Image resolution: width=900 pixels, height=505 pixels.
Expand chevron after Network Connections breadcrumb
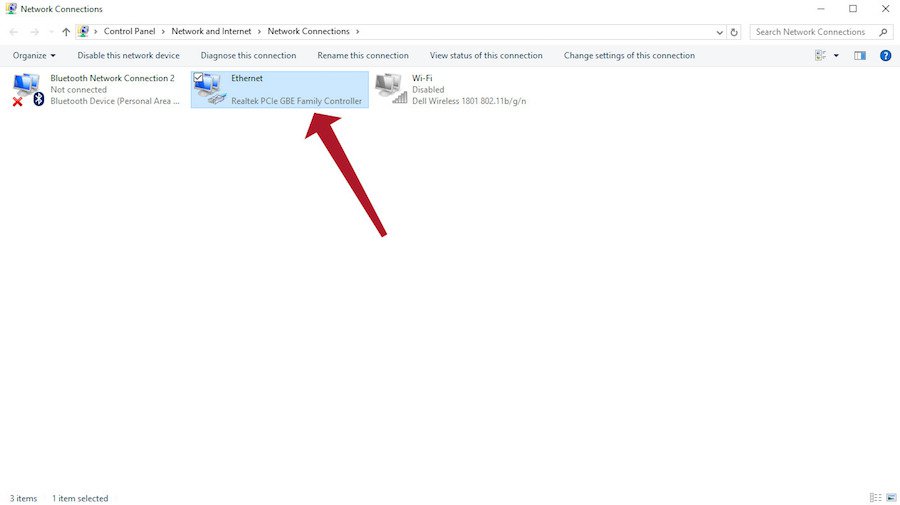(x=357, y=32)
